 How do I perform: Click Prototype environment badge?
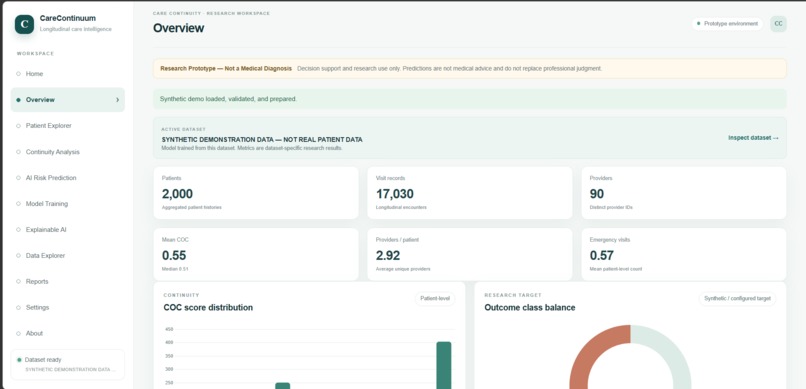(x=727, y=24)
